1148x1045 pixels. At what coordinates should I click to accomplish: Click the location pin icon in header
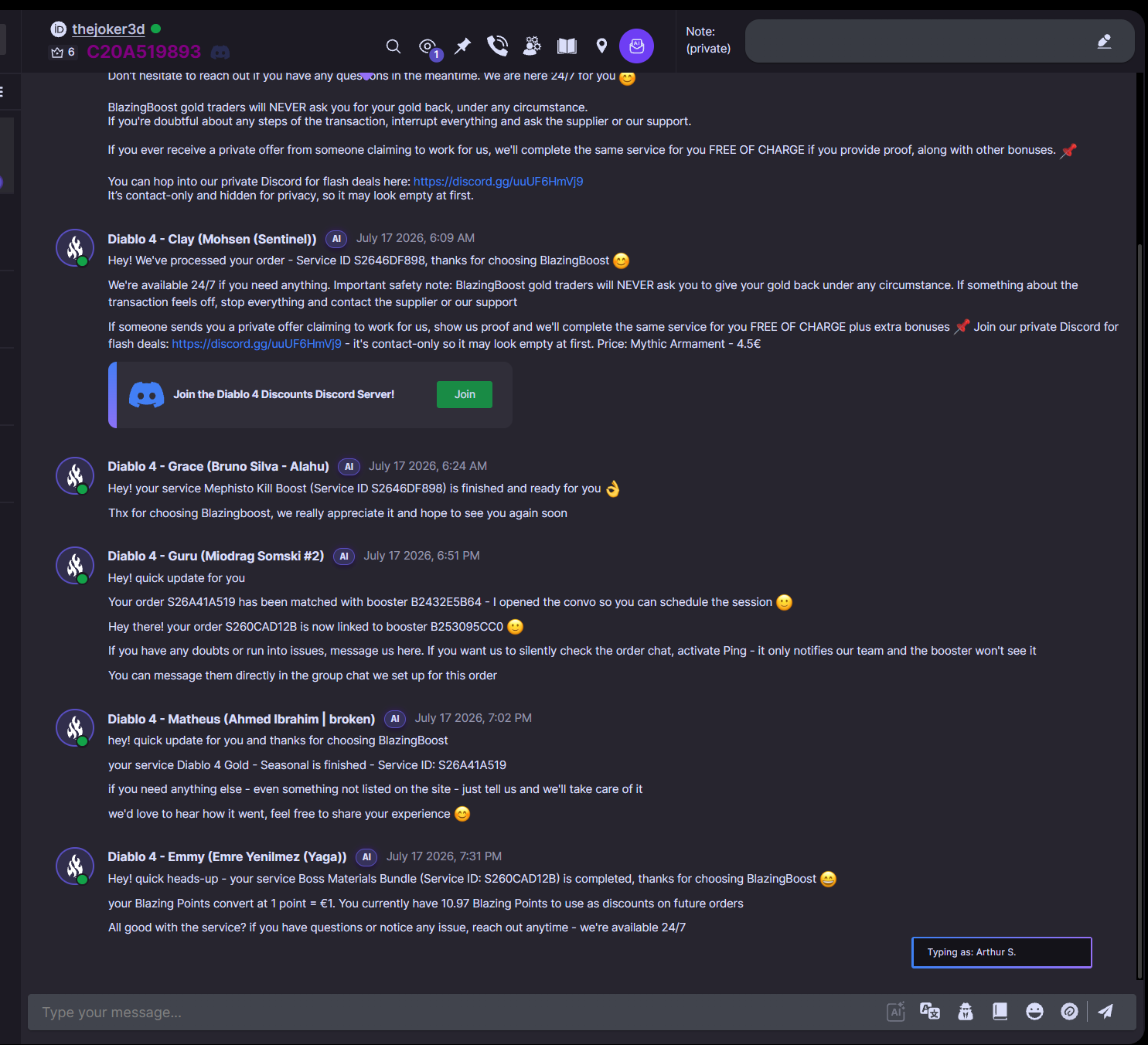coord(601,46)
